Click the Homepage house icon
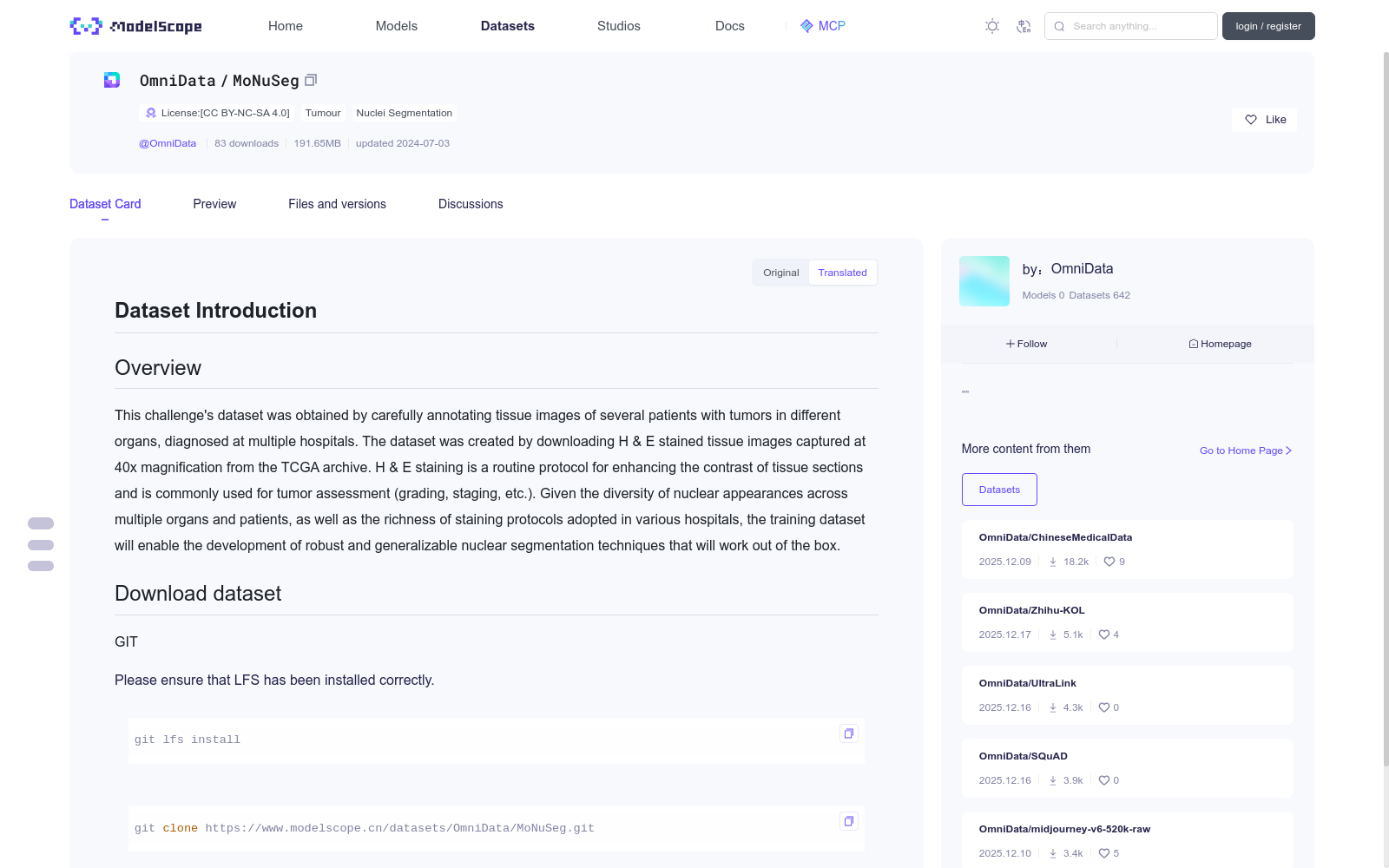 point(1194,344)
